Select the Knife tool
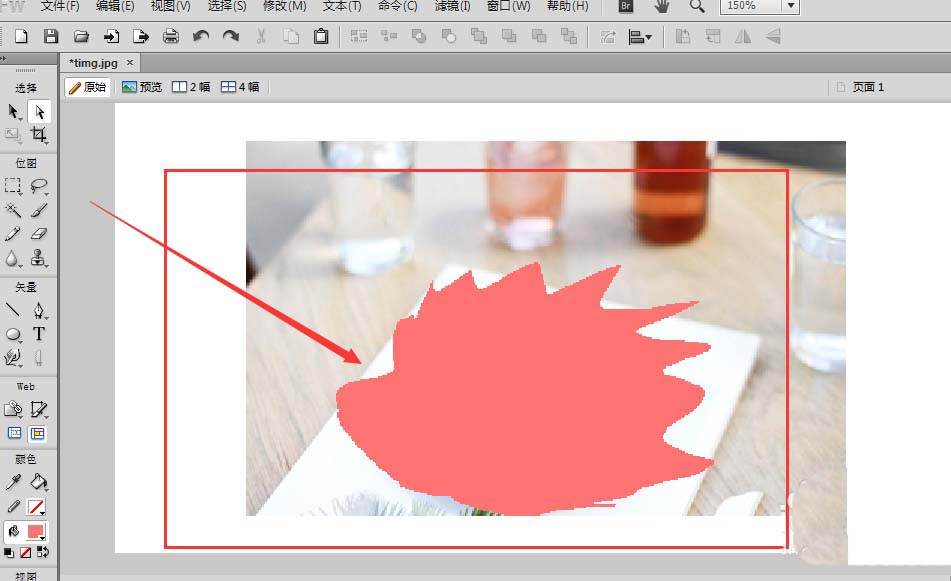Image resolution: width=951 pixels, height=581 pixels. 39,358
